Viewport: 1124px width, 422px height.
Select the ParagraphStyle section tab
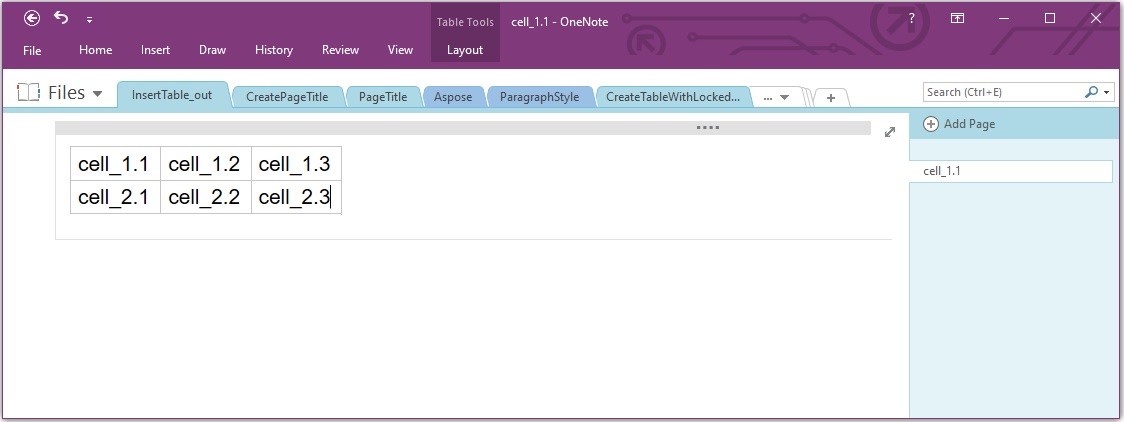pos(540,97)
